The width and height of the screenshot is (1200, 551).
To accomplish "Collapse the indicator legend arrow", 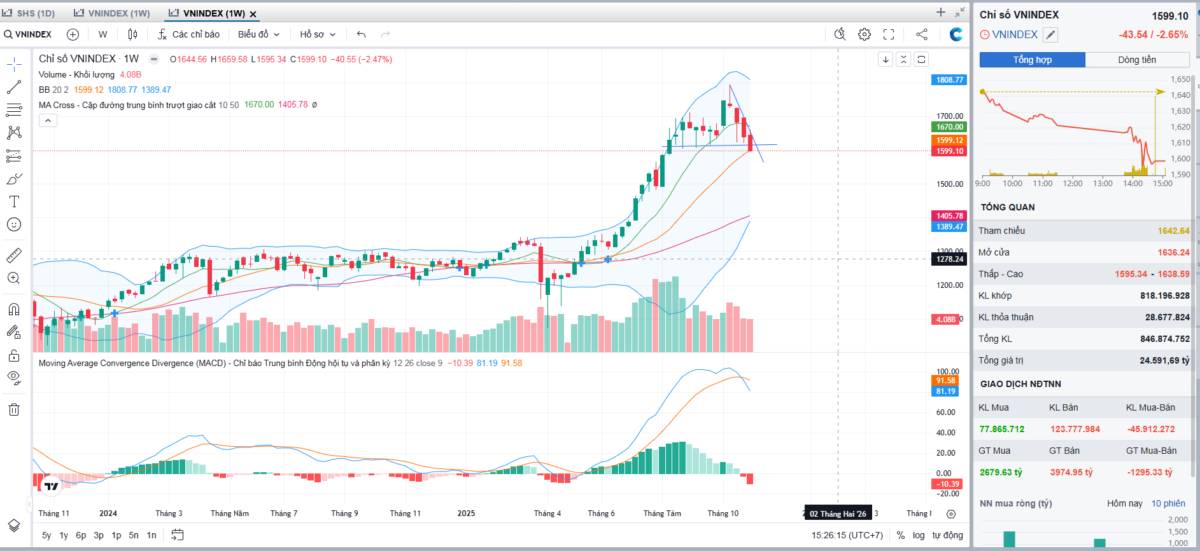I will click(x=48, y=120).
